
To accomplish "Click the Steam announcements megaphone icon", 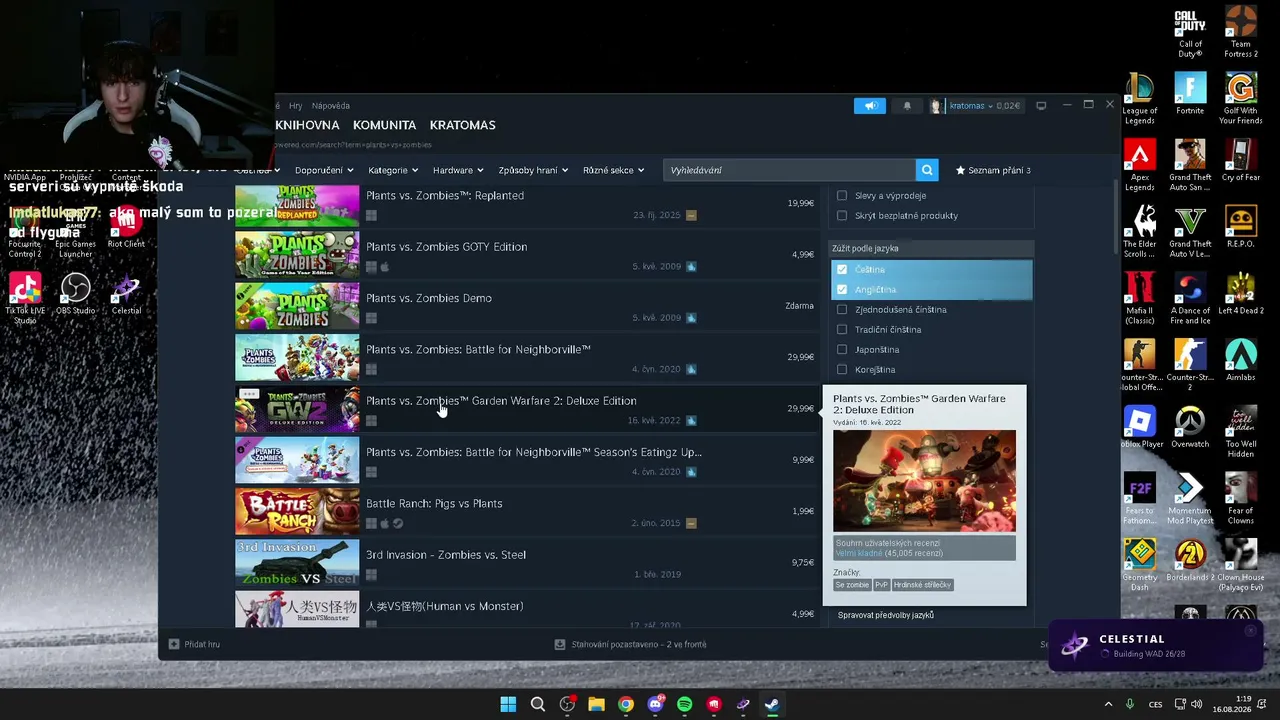I will [870, 106].
